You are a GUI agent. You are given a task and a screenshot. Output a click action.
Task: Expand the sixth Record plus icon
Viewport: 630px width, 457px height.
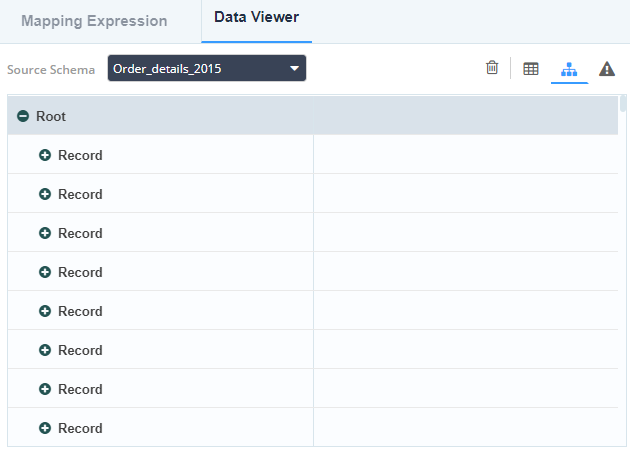point(45,350)
